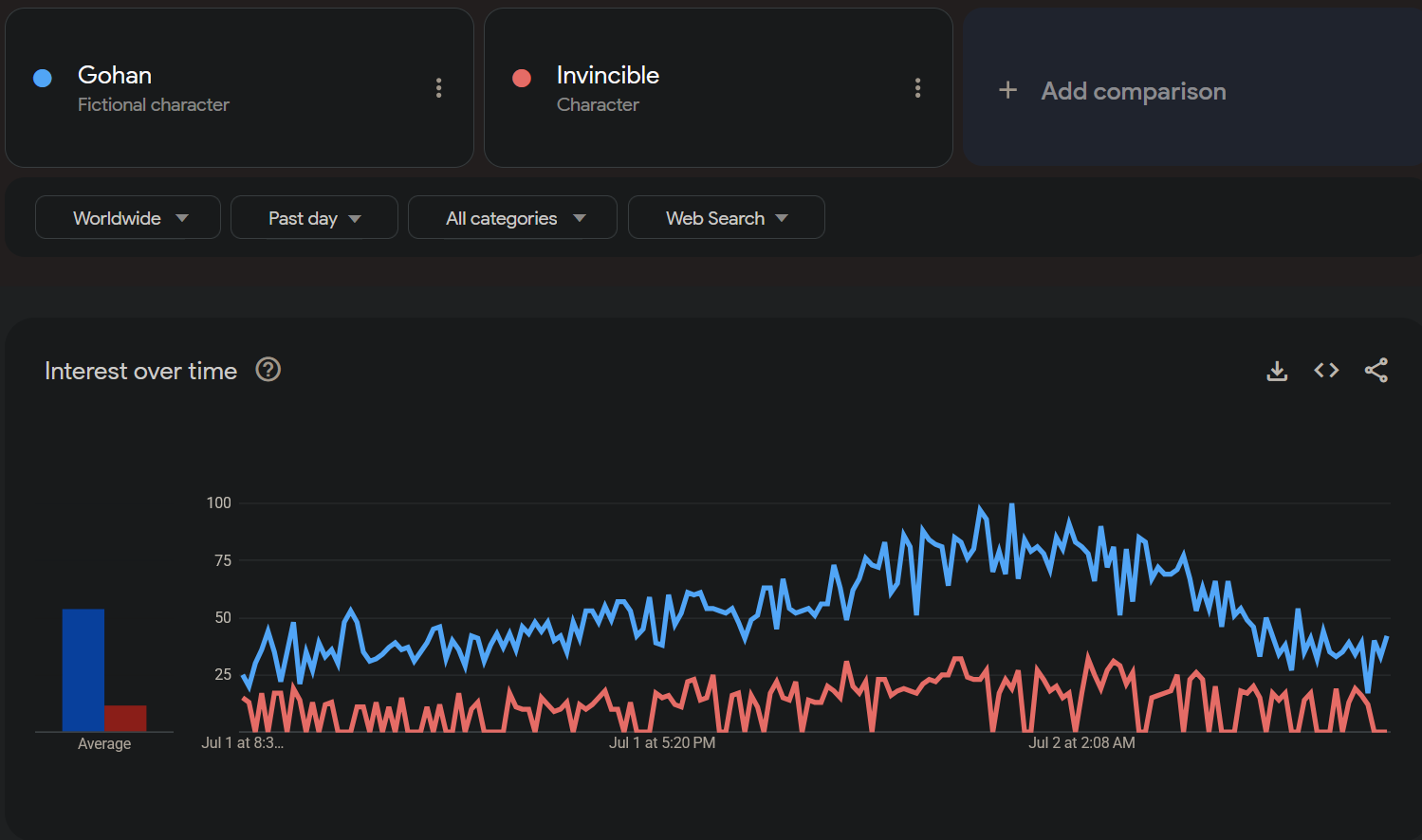1422x840 pixels.
Task: Select the Invincible search term text
Action: point(608,75)
